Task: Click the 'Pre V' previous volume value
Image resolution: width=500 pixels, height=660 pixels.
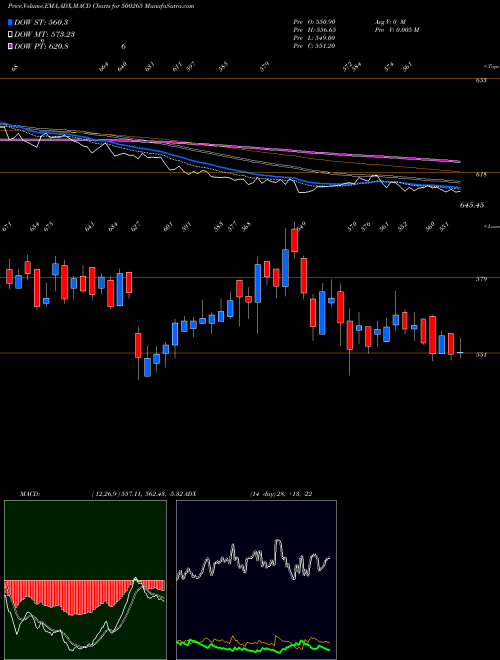Action: pyautogui.click(x=396, y=29)
